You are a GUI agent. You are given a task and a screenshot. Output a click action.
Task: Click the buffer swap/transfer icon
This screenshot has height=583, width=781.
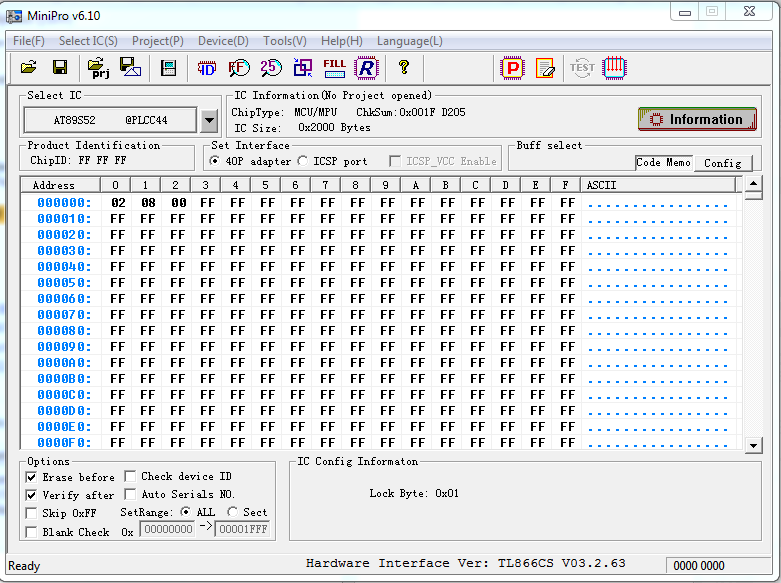tap(302, 68)
